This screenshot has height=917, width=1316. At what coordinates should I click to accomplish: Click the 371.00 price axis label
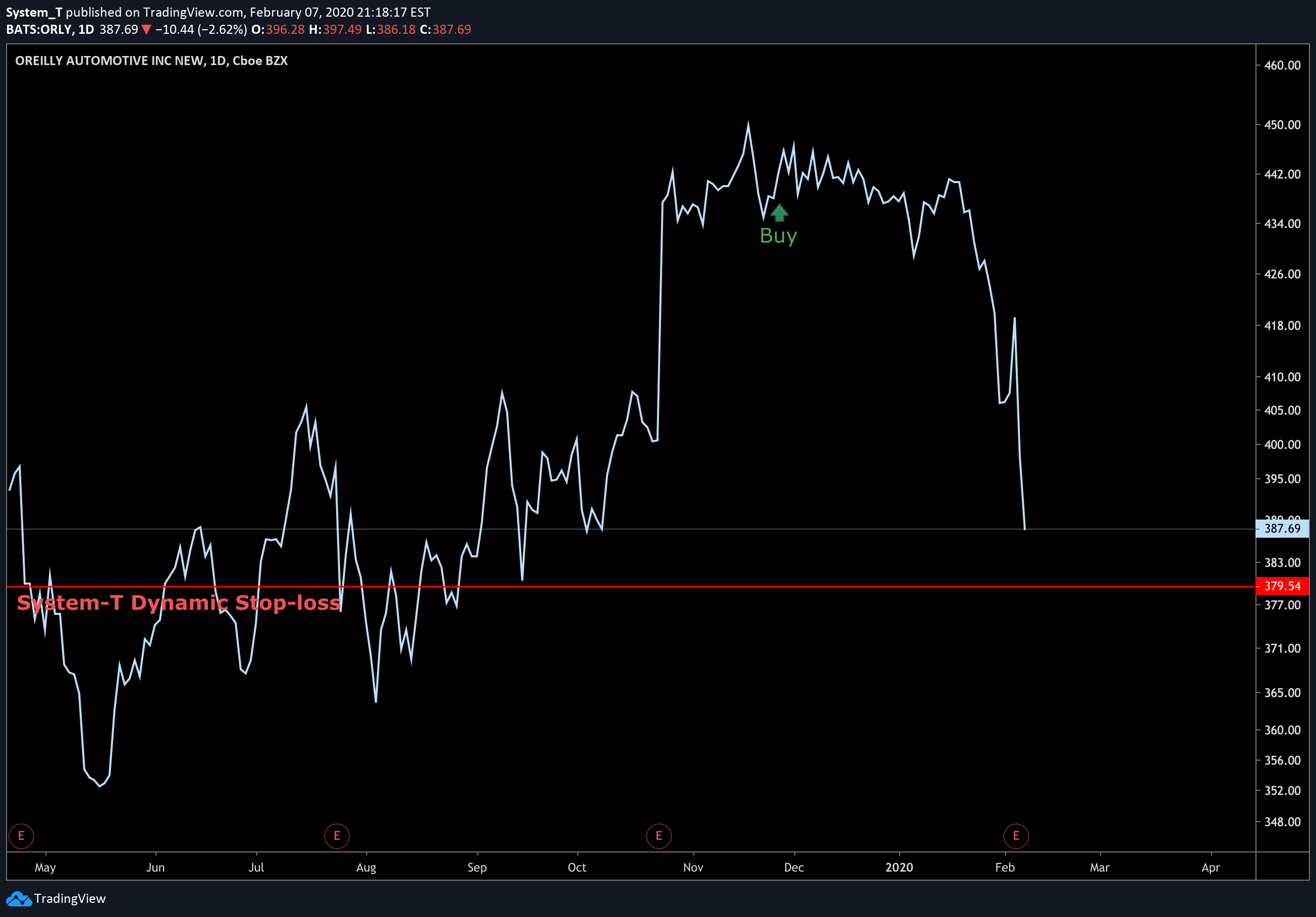pyautogui.click(x=1283, y=649)
